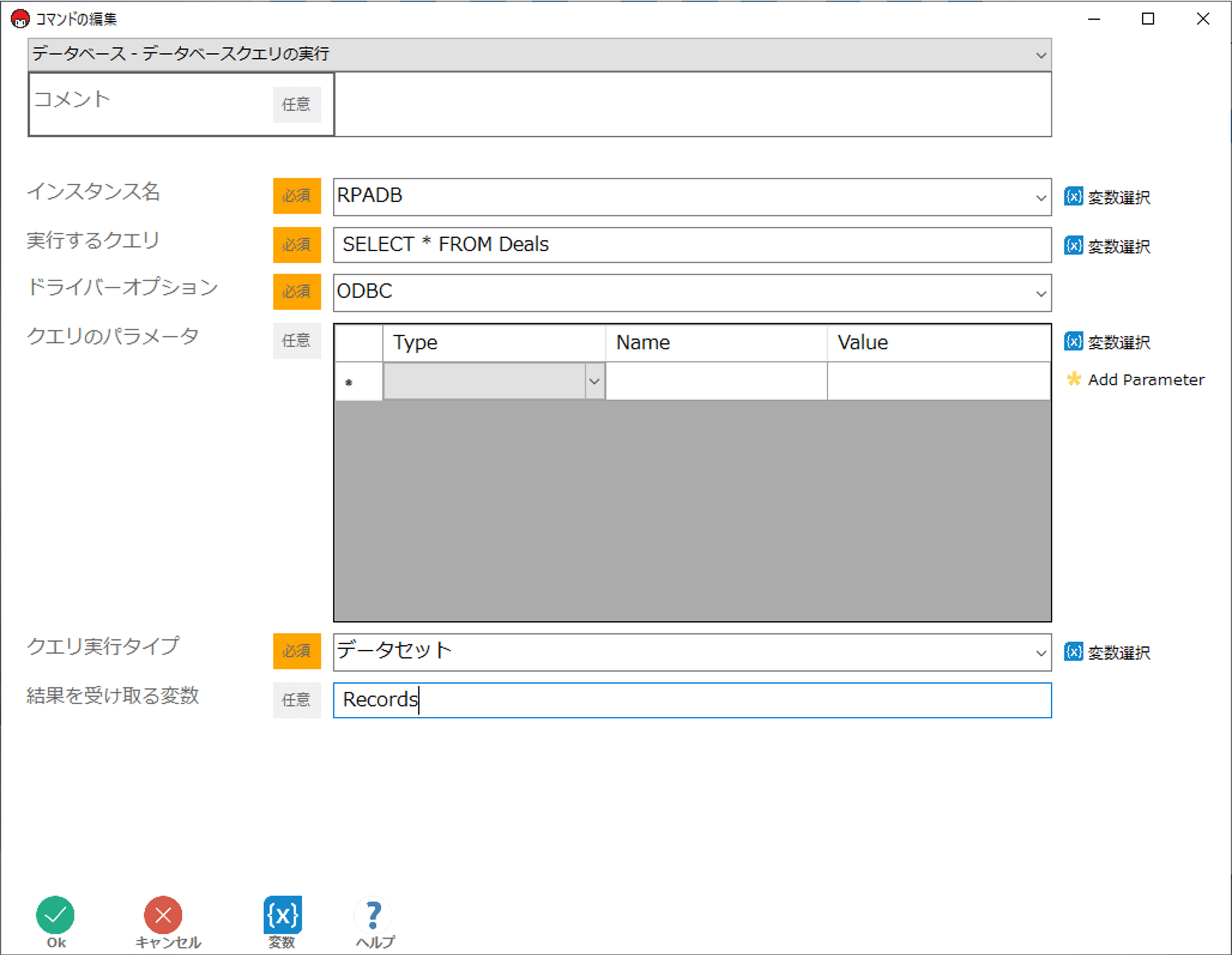
Task: Click the Value column header
Action: [938, 343]
